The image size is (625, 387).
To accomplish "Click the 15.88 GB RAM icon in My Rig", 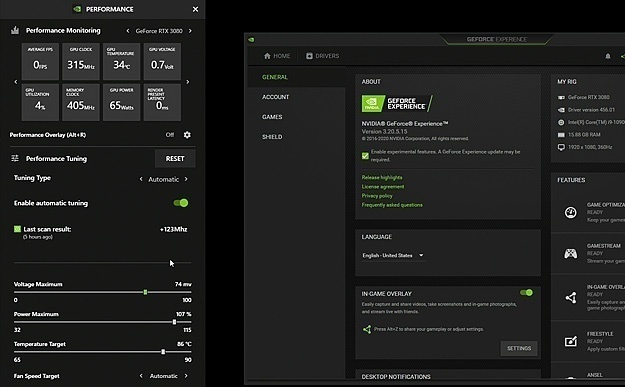I will click(x=561, y=135).
